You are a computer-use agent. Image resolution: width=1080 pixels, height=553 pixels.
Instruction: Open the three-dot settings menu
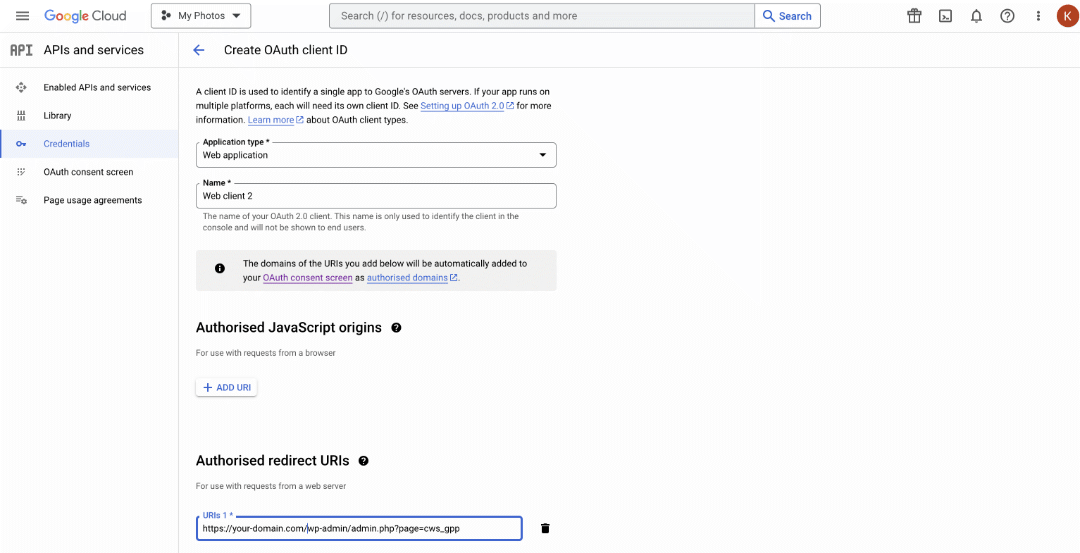(x=1039, y=16)
